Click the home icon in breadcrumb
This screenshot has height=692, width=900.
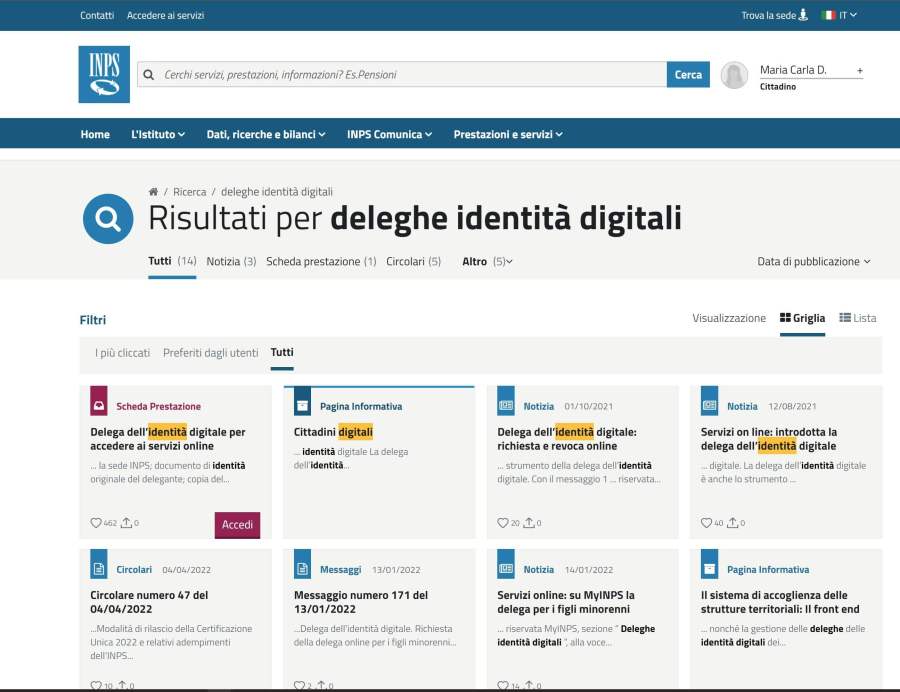click(x=153, y=192)
